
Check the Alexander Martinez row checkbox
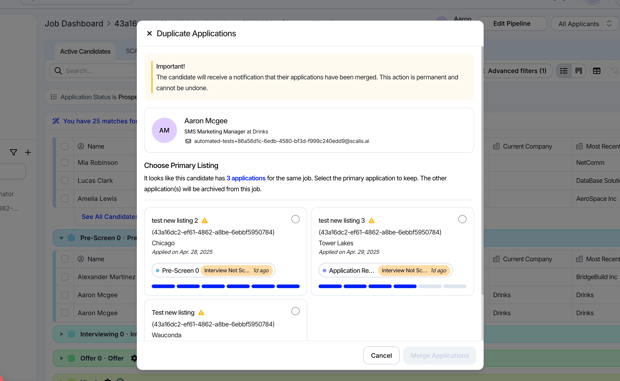point(65,277)
